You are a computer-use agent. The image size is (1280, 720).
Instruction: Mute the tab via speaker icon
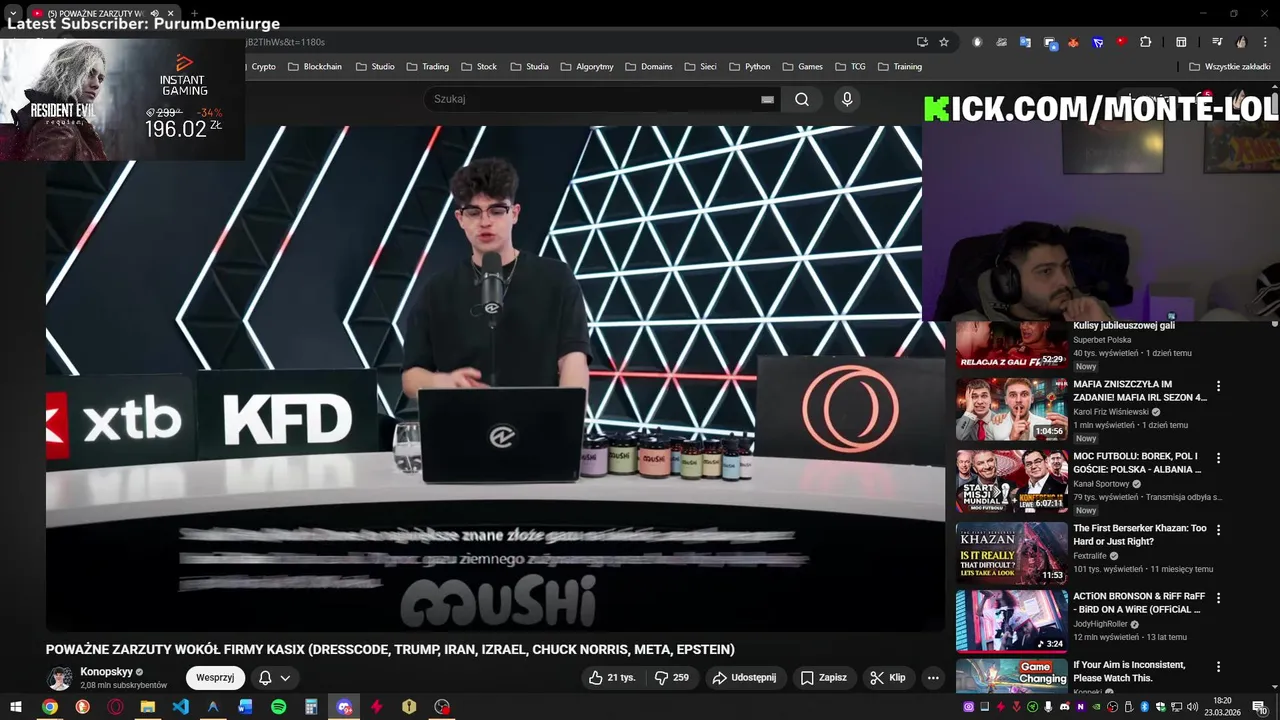pyautogui.click(x=155, y=13)
